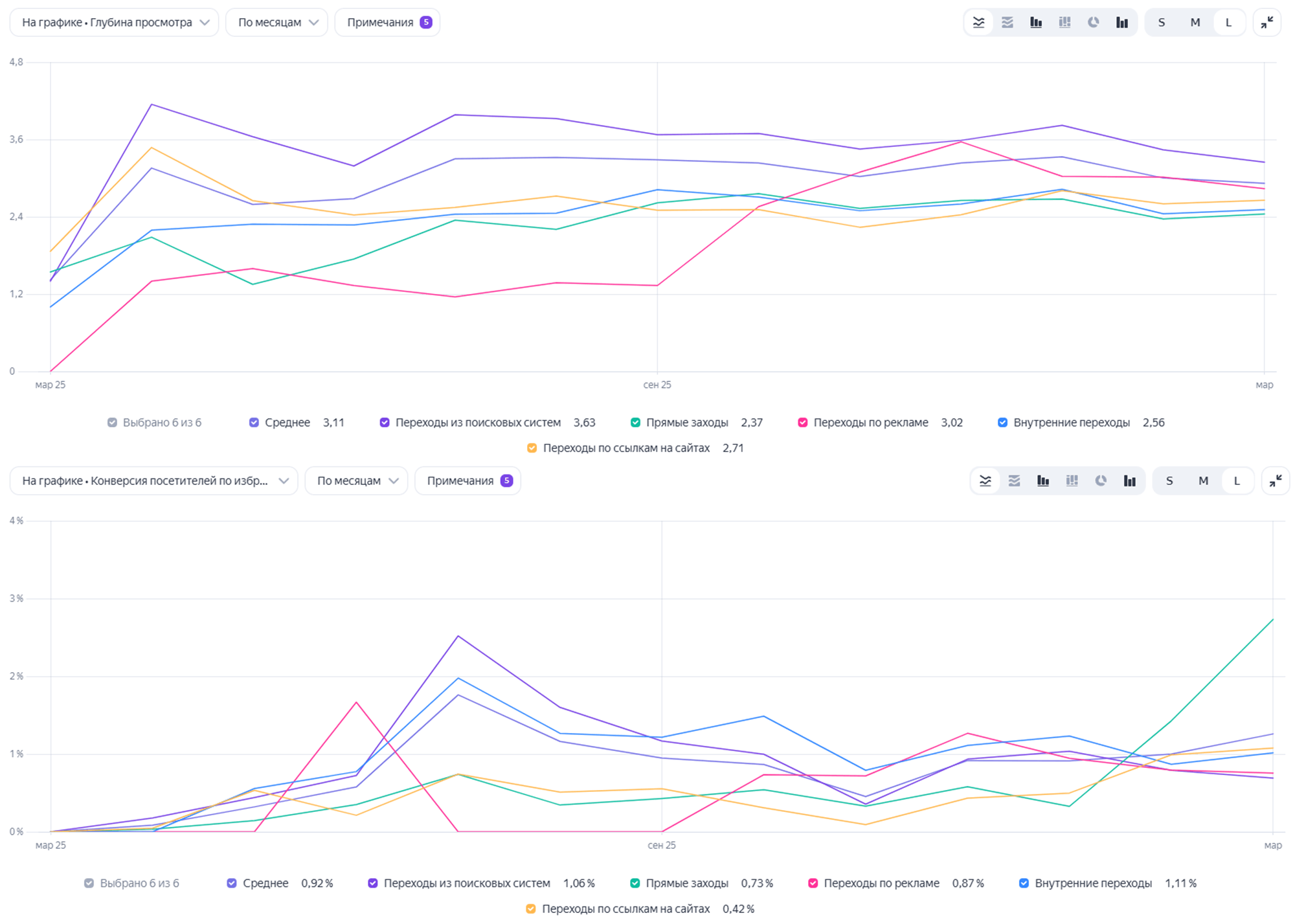
Task: Uncheck 'Прямые заходы' in top chart legend
Action: point(635,423)
